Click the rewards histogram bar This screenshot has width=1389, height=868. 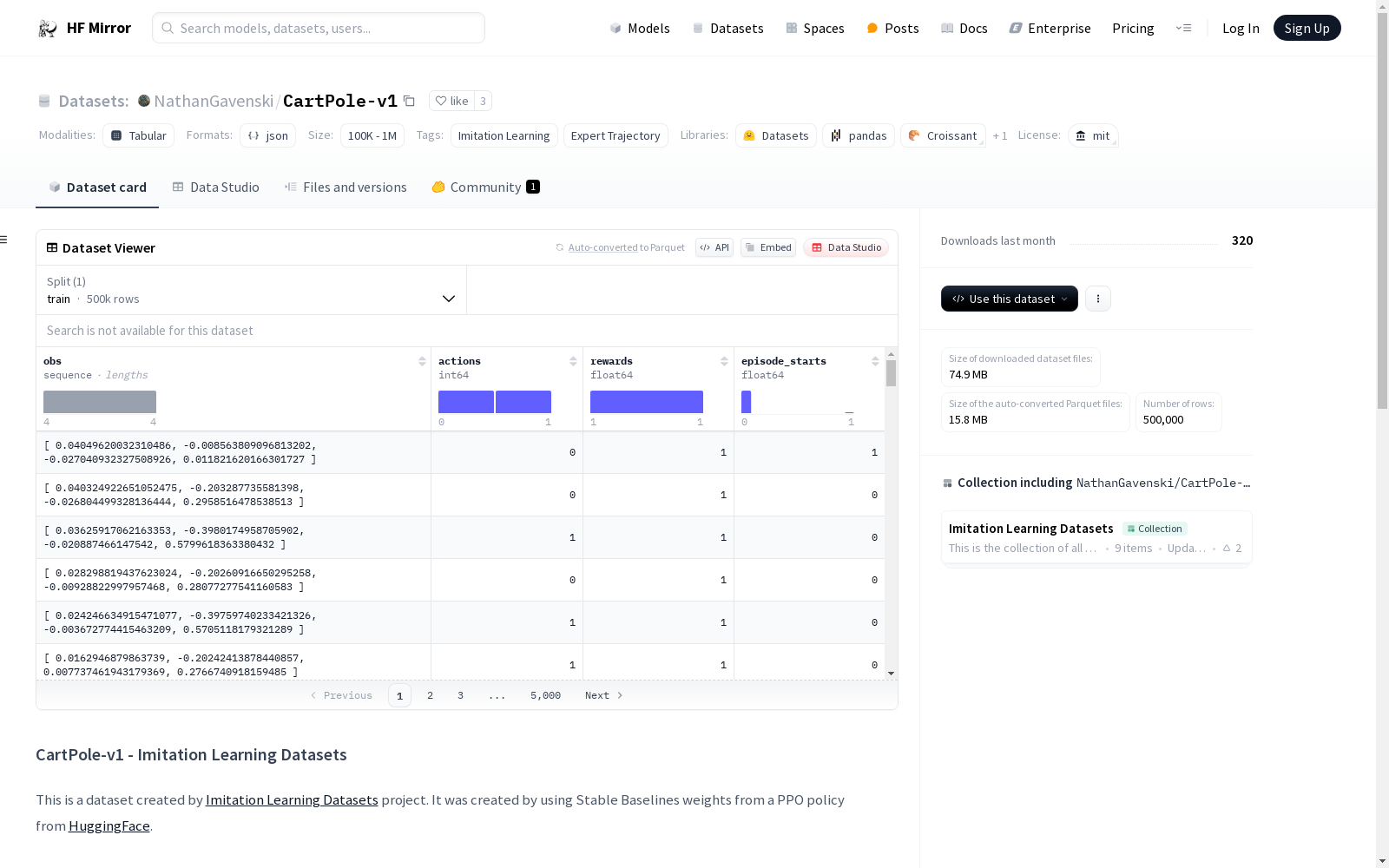tap(647, 402)
